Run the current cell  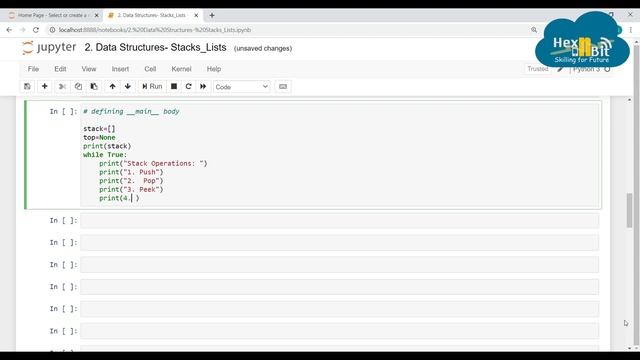(x=152, y=87)
